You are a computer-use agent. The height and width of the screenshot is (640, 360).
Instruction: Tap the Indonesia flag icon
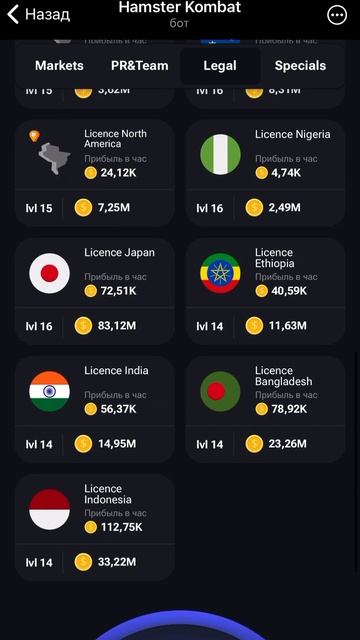click(49, 509)
